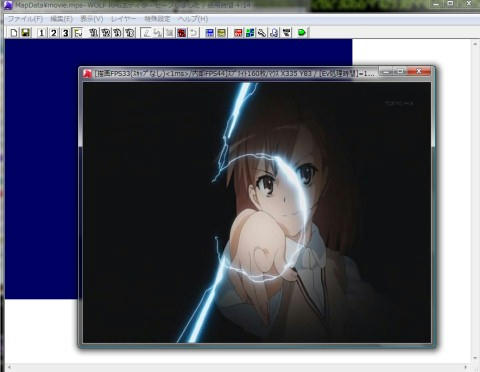The height and width of the screenshot is (372, 480).
Task: Select layer 3 button in toolbar
Action: click(x=66, y=33)
